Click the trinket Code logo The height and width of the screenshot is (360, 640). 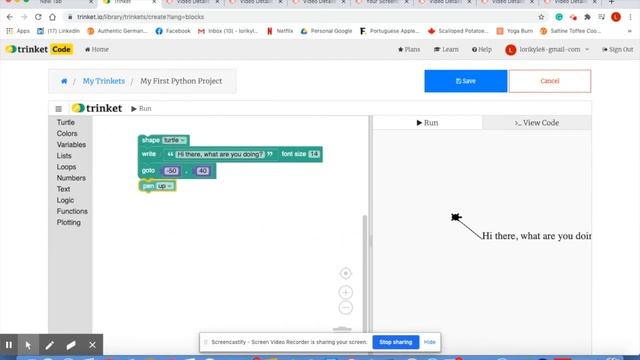[x=39, y=49]
